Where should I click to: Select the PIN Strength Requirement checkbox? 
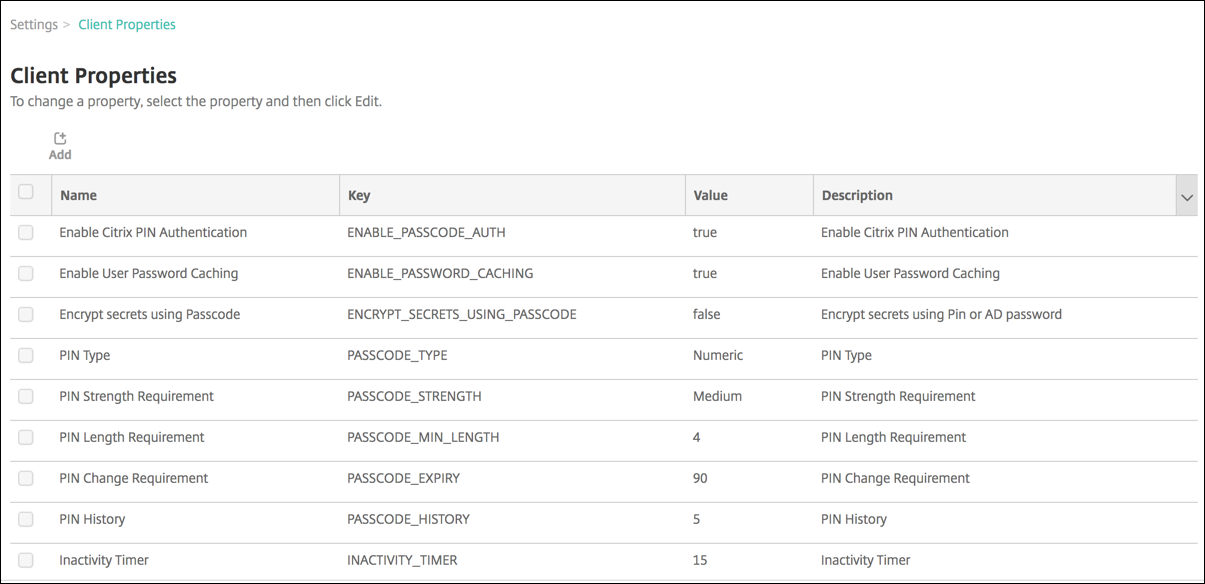[x=26, y=397]
